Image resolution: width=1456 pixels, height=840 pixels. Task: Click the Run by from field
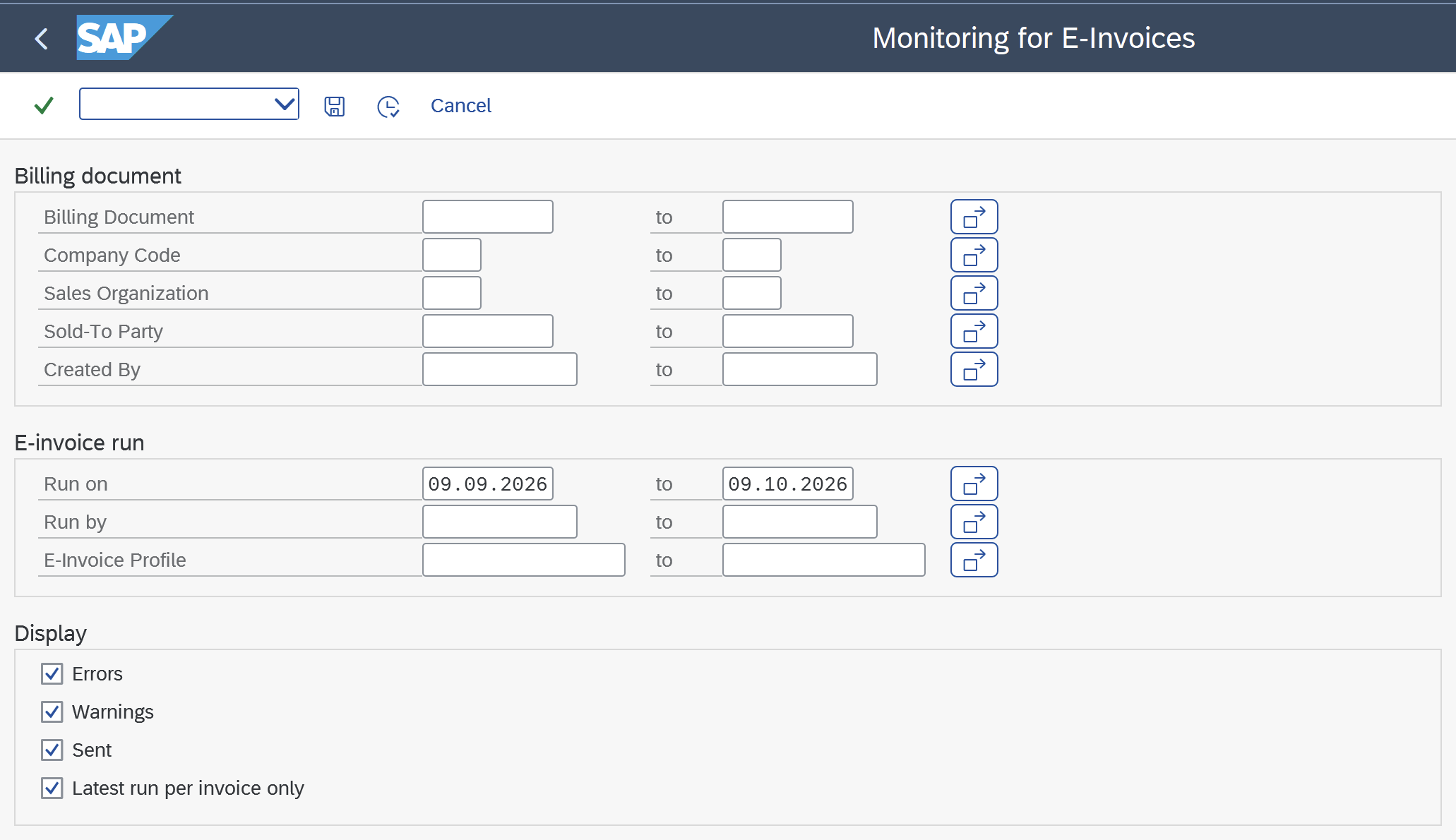tap(500, 522)
